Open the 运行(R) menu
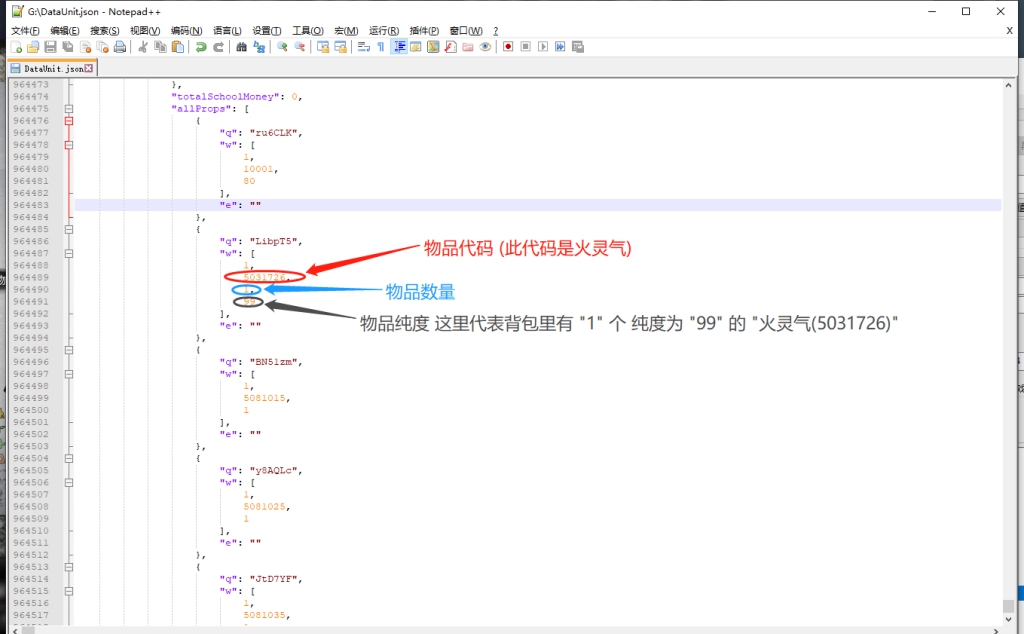 [384, 31]
